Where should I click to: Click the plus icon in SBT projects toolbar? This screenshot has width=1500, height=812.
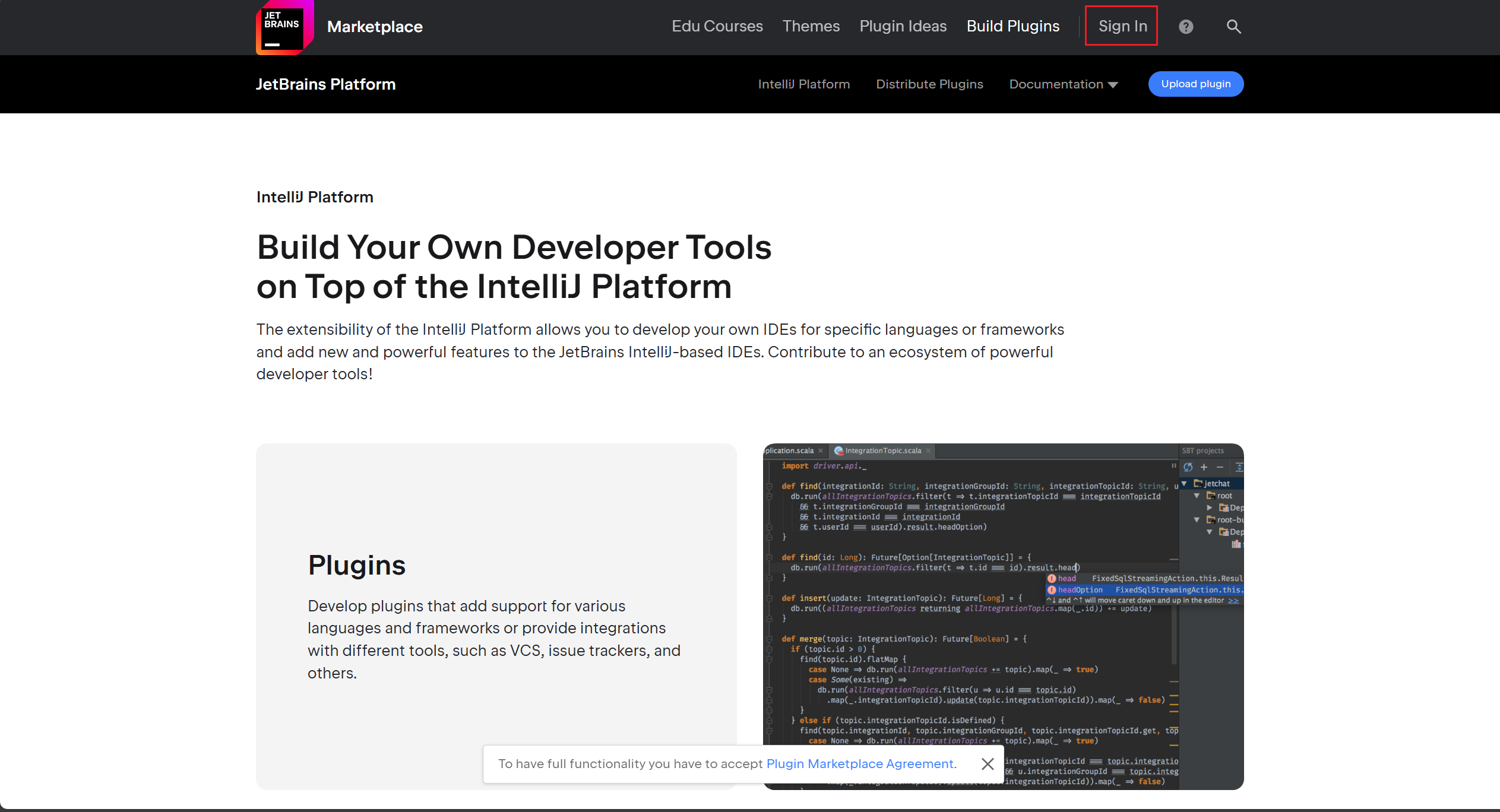pos(1204,467)
